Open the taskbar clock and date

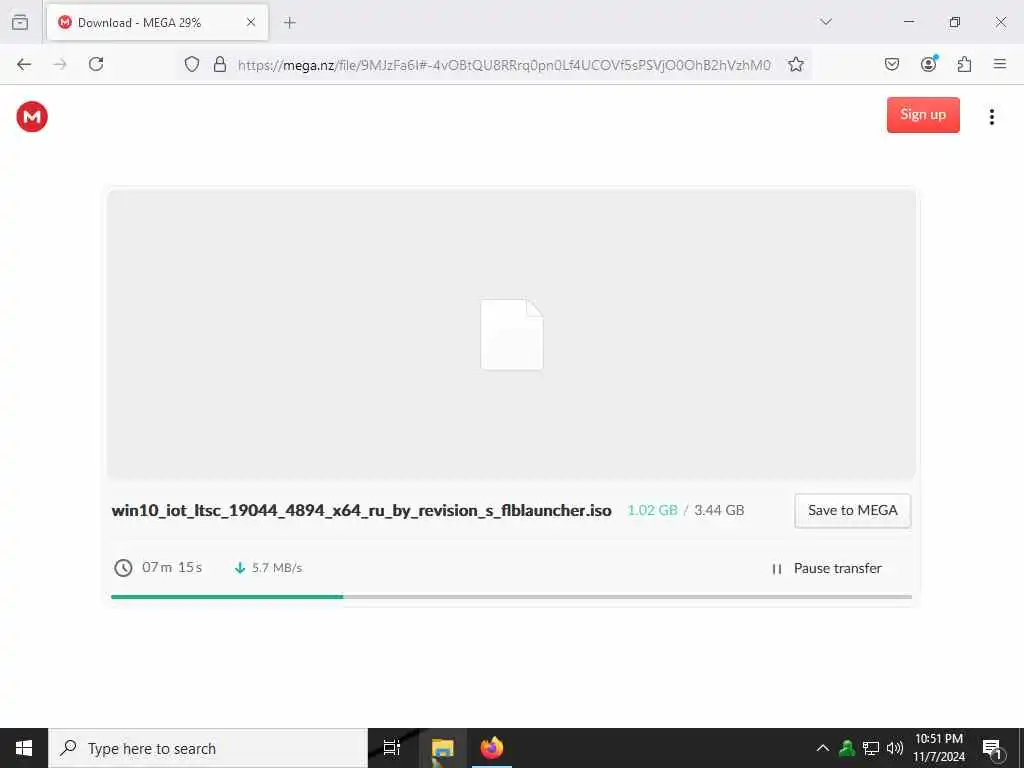click(938, 748)
